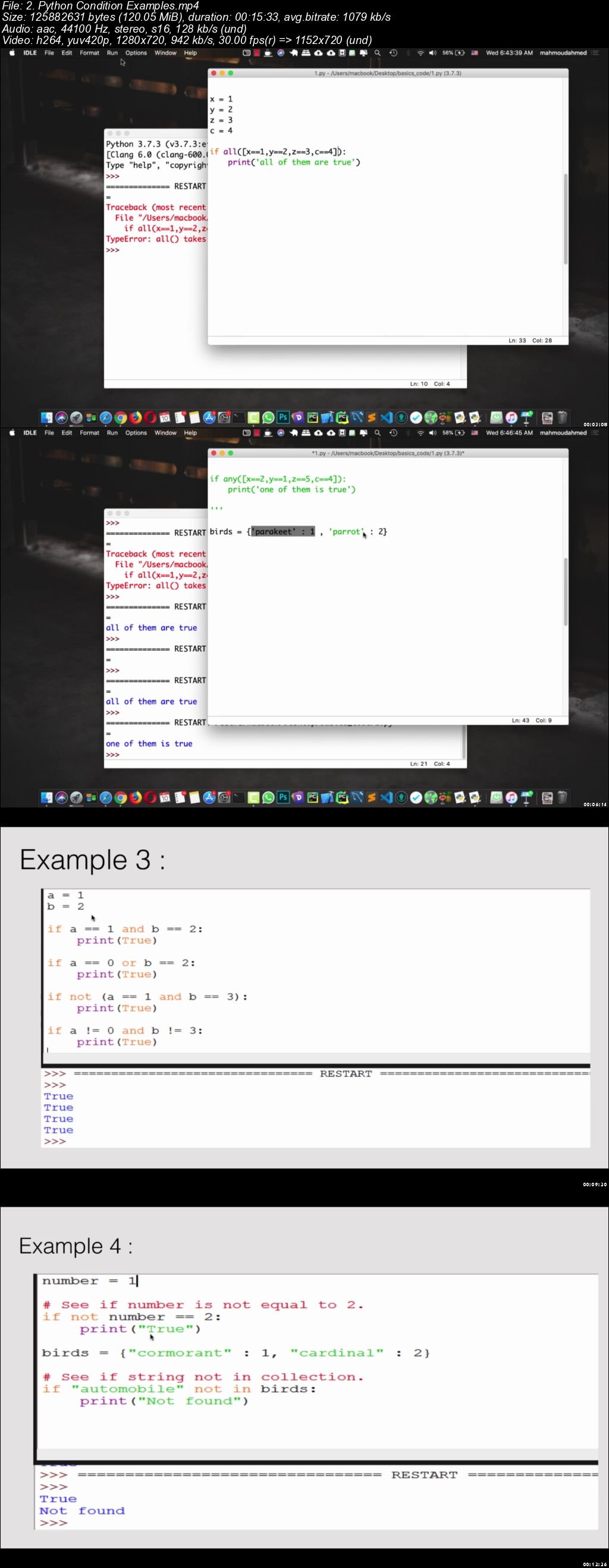
Task: Open System Preferences in the 6:46 AM screen's dock
Action: tap(224, 797)
